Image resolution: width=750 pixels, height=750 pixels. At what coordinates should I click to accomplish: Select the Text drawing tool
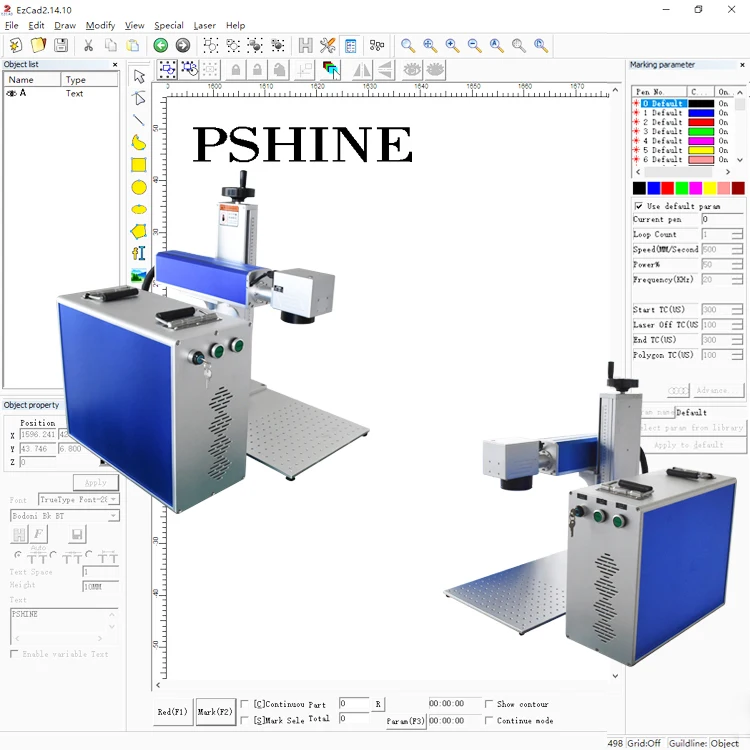click(139, 253)
